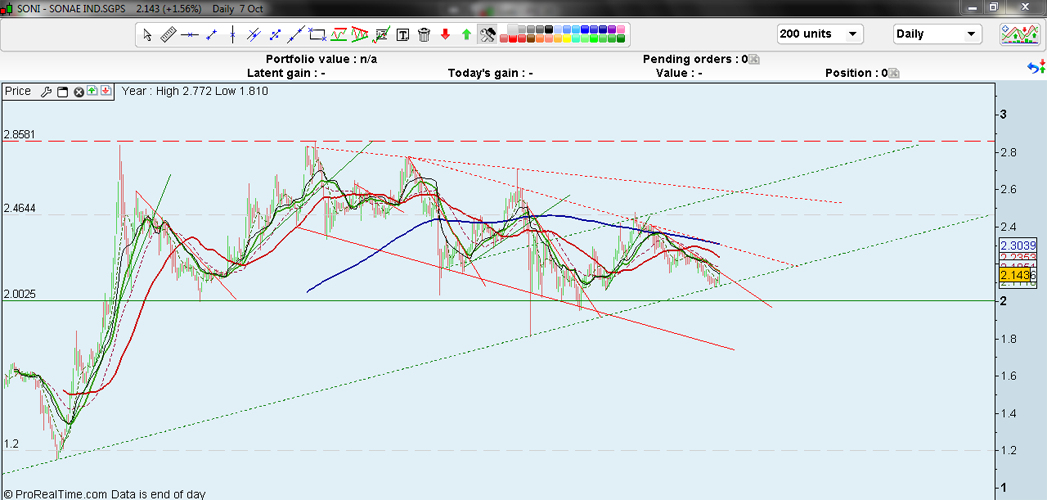Click the ProRealTime.com copyright text
This screenshot has width=1047, height=500.
point(104,495)
